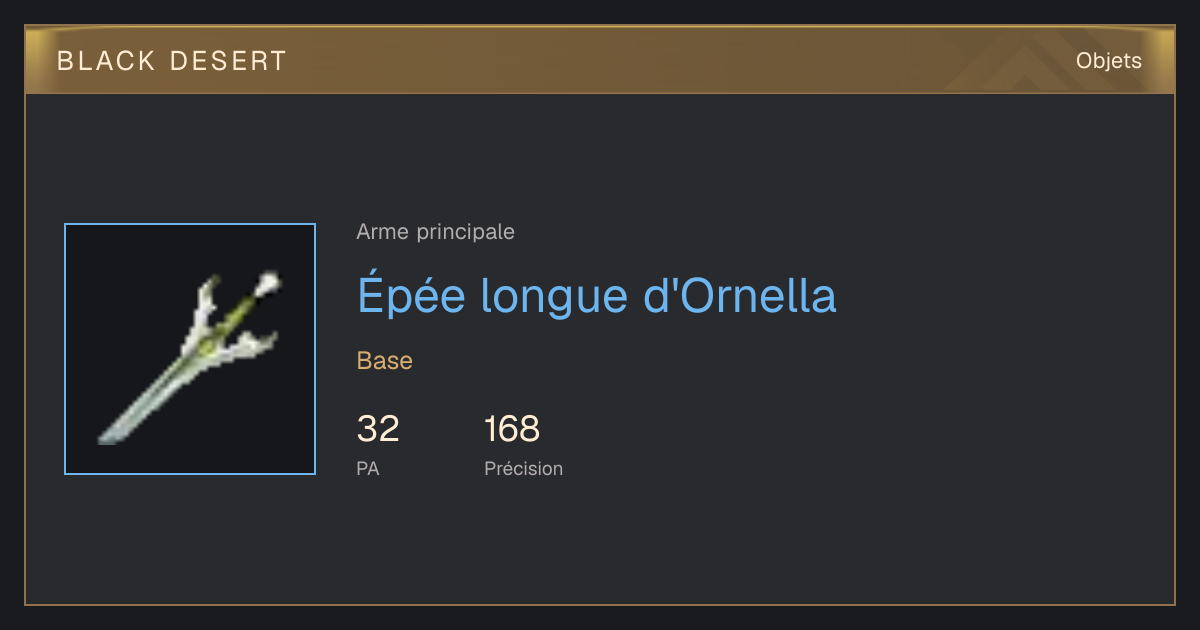Click the word BLACK in the header
The width and height of the screenshot is (1200, 630).
107,61
